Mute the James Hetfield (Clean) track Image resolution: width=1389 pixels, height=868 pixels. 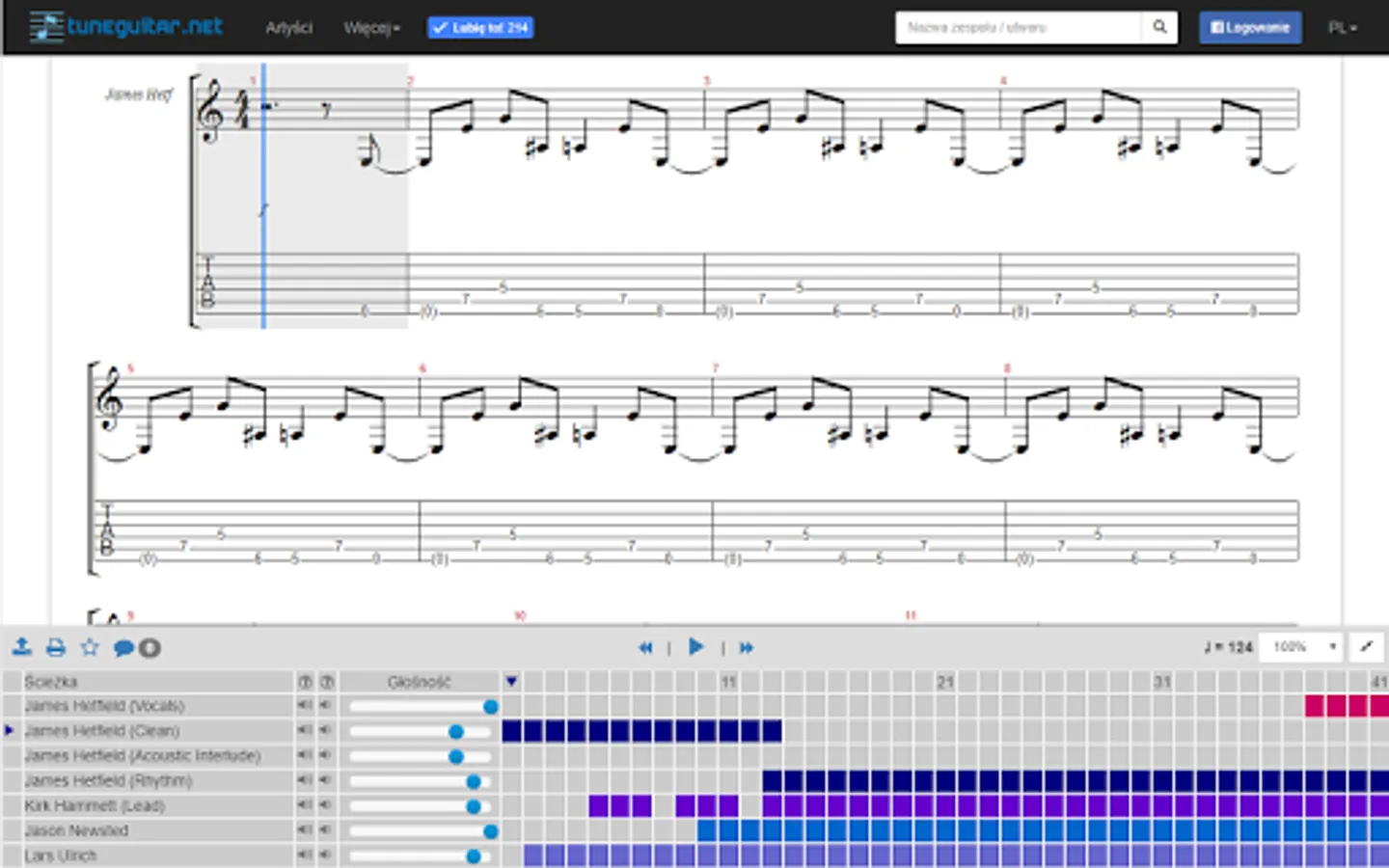[327, 731]
